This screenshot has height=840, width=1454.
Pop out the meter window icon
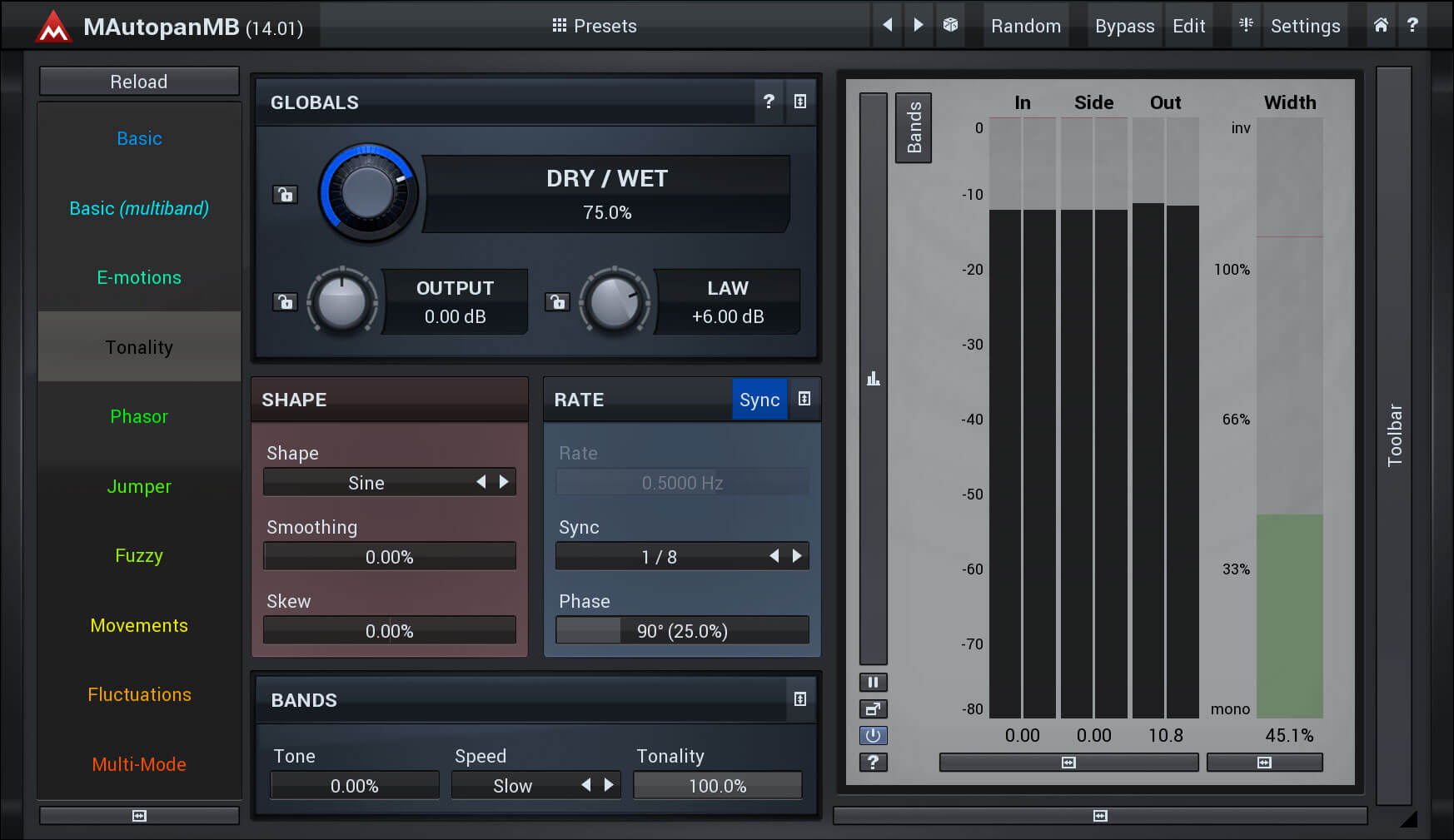(x=873, y=709)
